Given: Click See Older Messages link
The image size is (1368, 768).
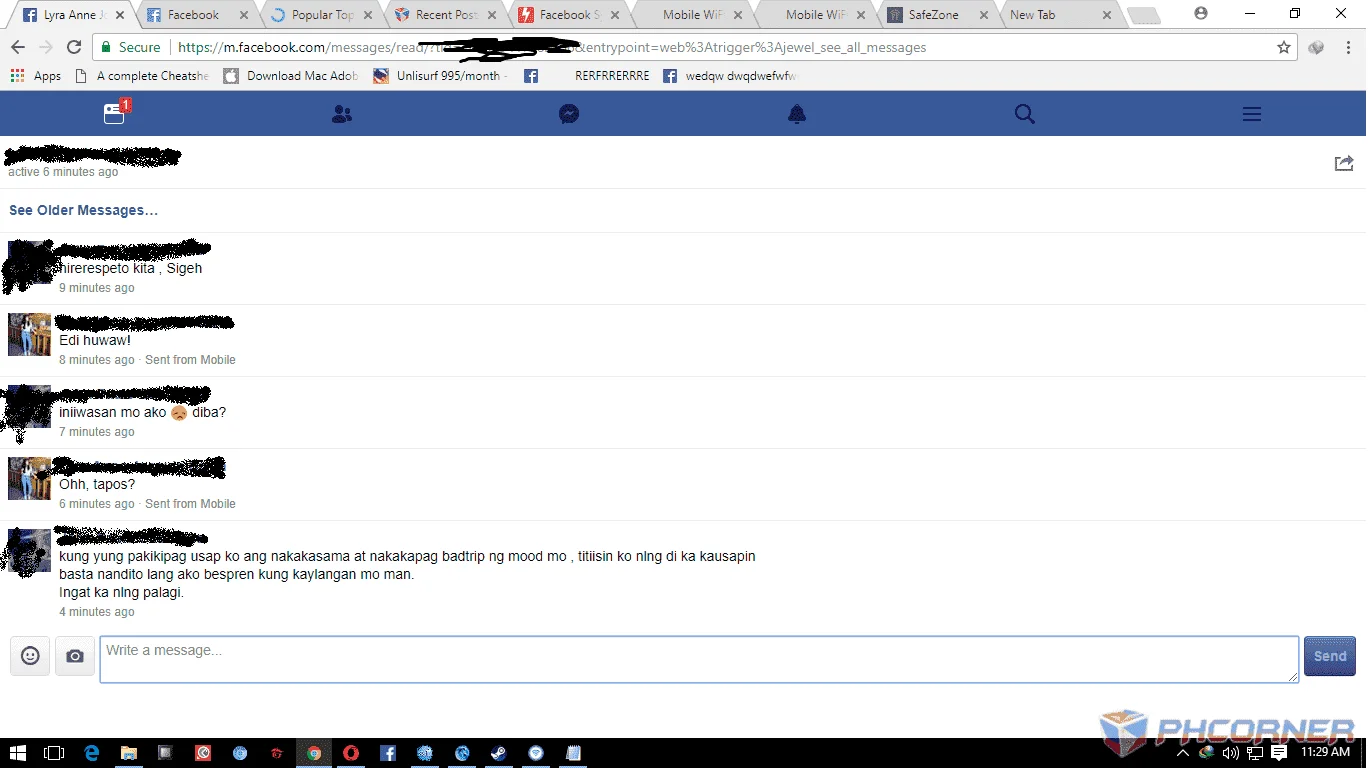Looking at the screenshot, I should [x=84, y=210].
